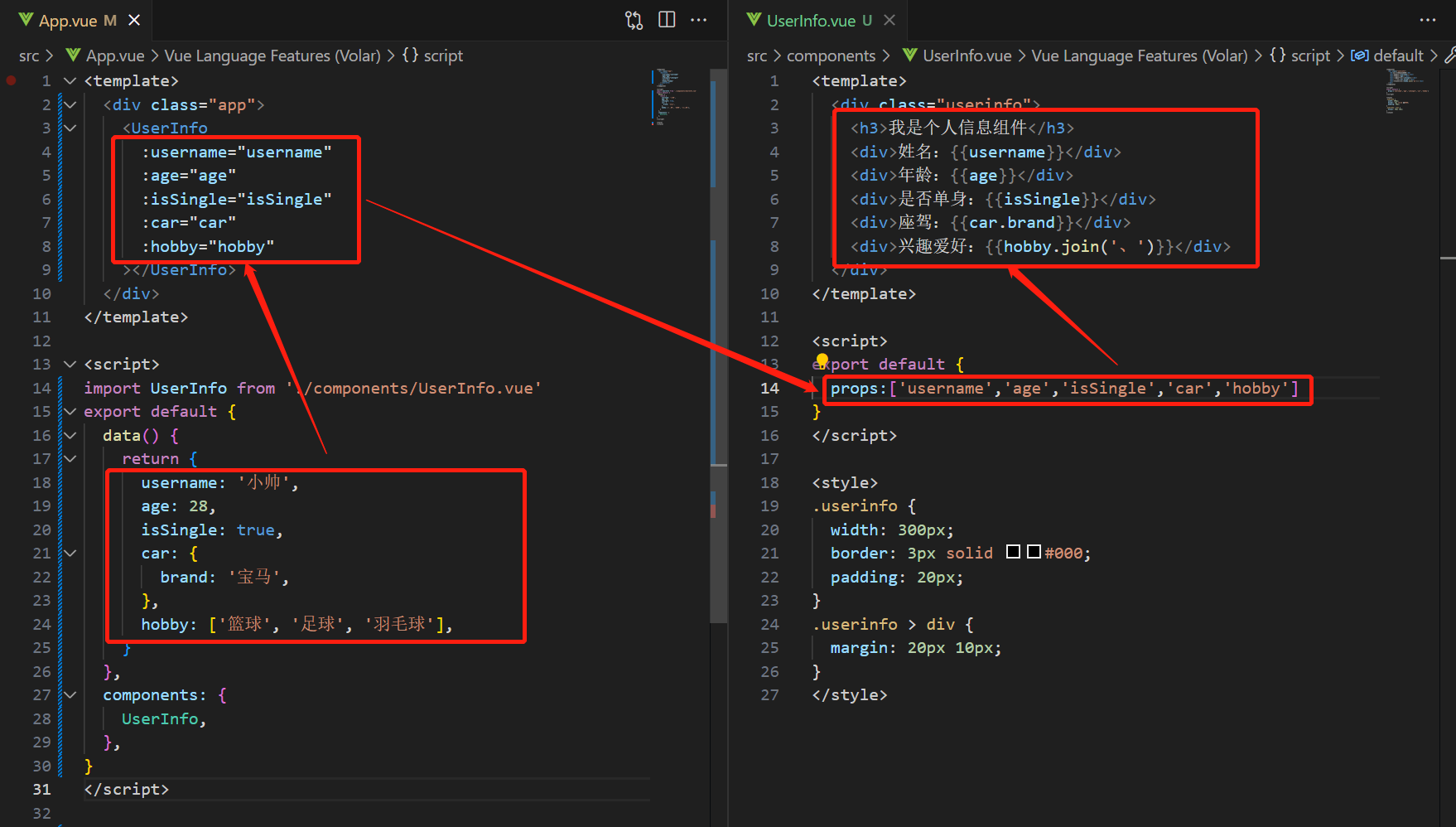Click 'brand: 宝马' line
This screenshot has height=827, width=1456.
[x=224, y=578]
